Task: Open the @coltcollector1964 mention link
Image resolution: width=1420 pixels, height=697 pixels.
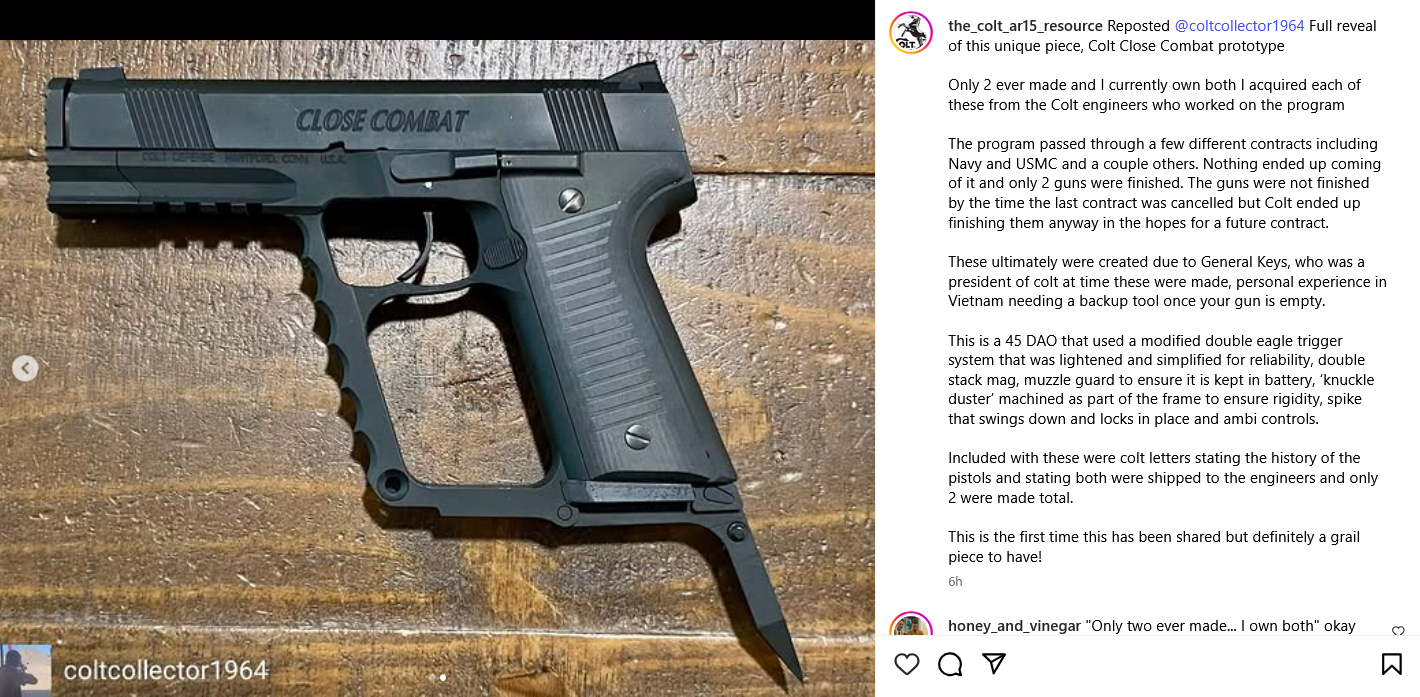Action: (x=1239, y=26)
